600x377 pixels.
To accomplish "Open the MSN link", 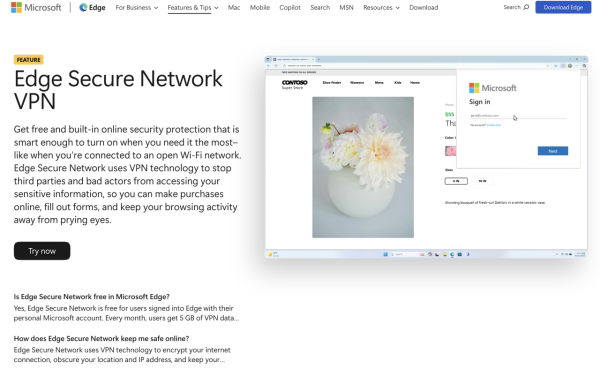I will (x=346, y=8).
